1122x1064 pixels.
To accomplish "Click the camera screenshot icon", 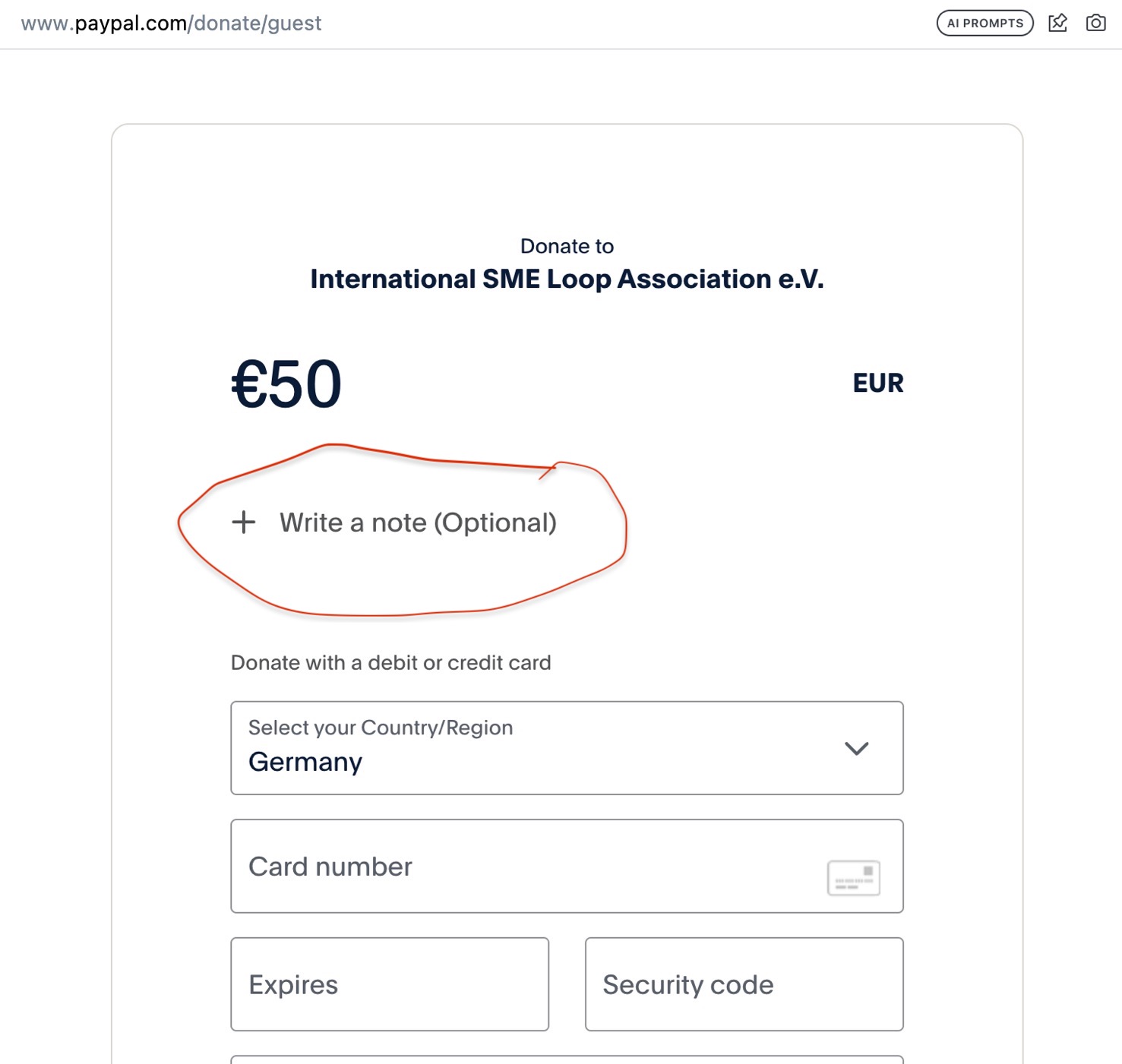I will (x=1096, y=23).
